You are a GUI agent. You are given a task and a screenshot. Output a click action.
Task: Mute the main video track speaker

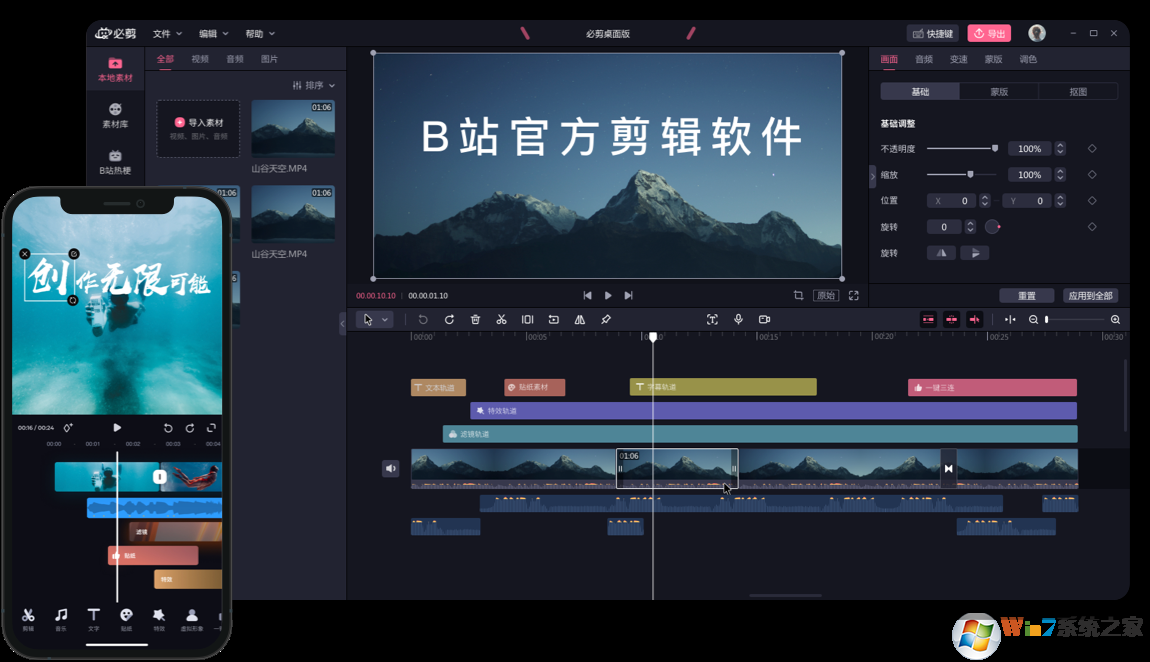click(x=391, y=468)
